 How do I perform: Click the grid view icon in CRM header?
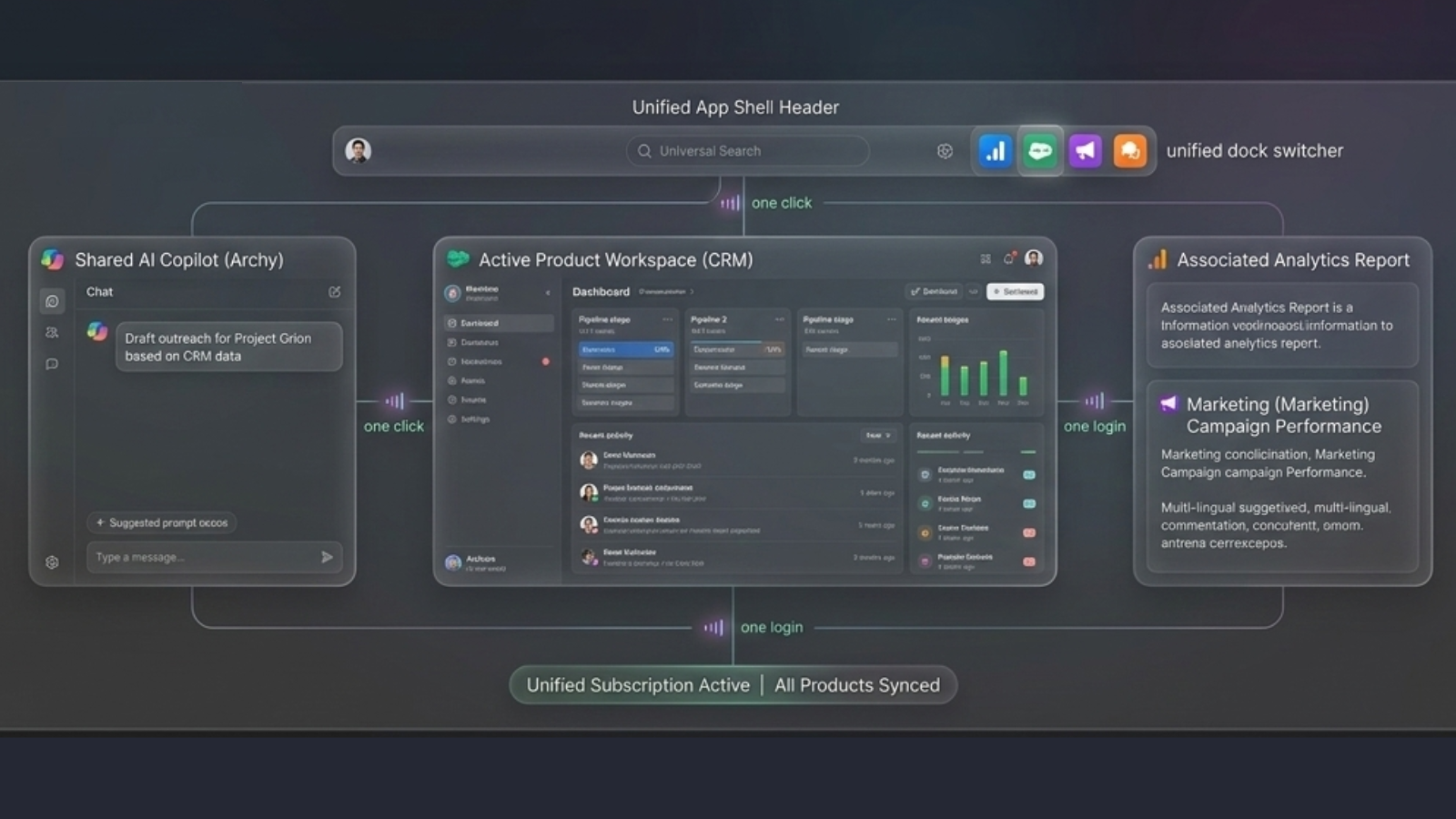tap(986, 259)
